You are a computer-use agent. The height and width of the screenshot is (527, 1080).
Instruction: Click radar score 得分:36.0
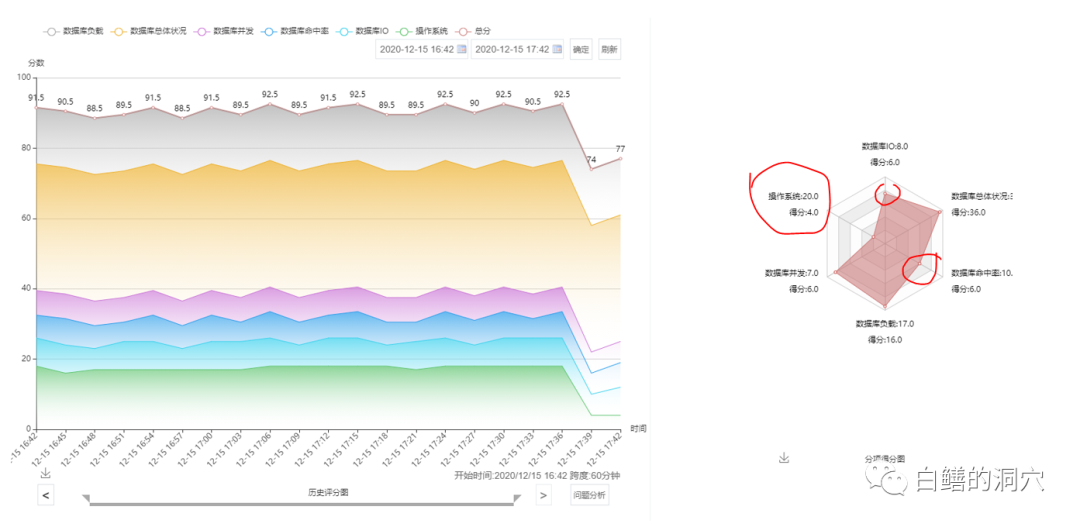point(968,212)
